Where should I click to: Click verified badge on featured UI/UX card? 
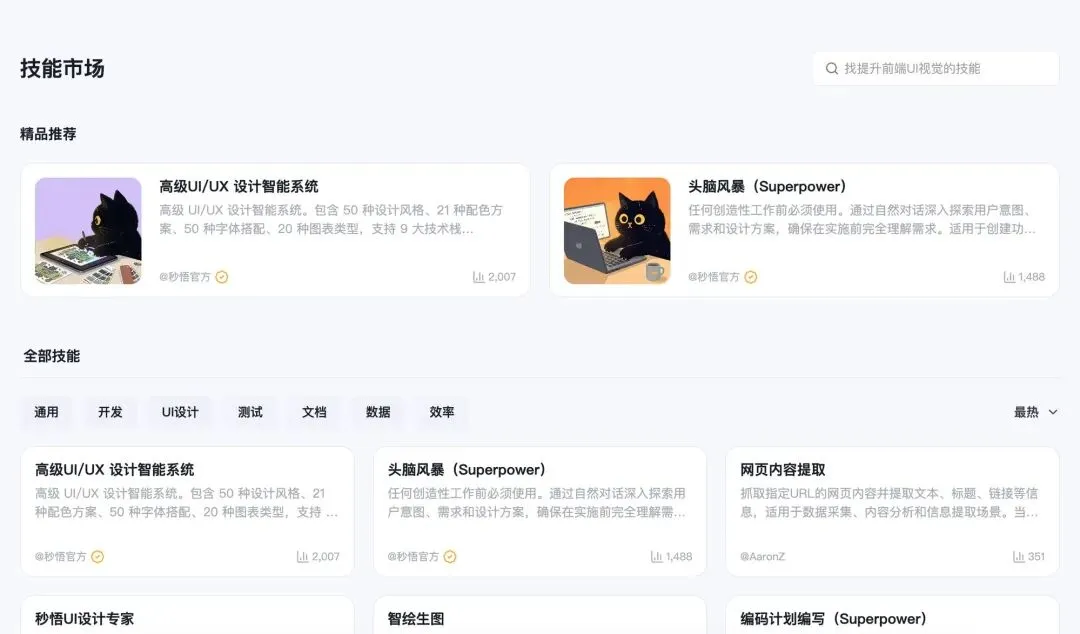click(222, 277)
